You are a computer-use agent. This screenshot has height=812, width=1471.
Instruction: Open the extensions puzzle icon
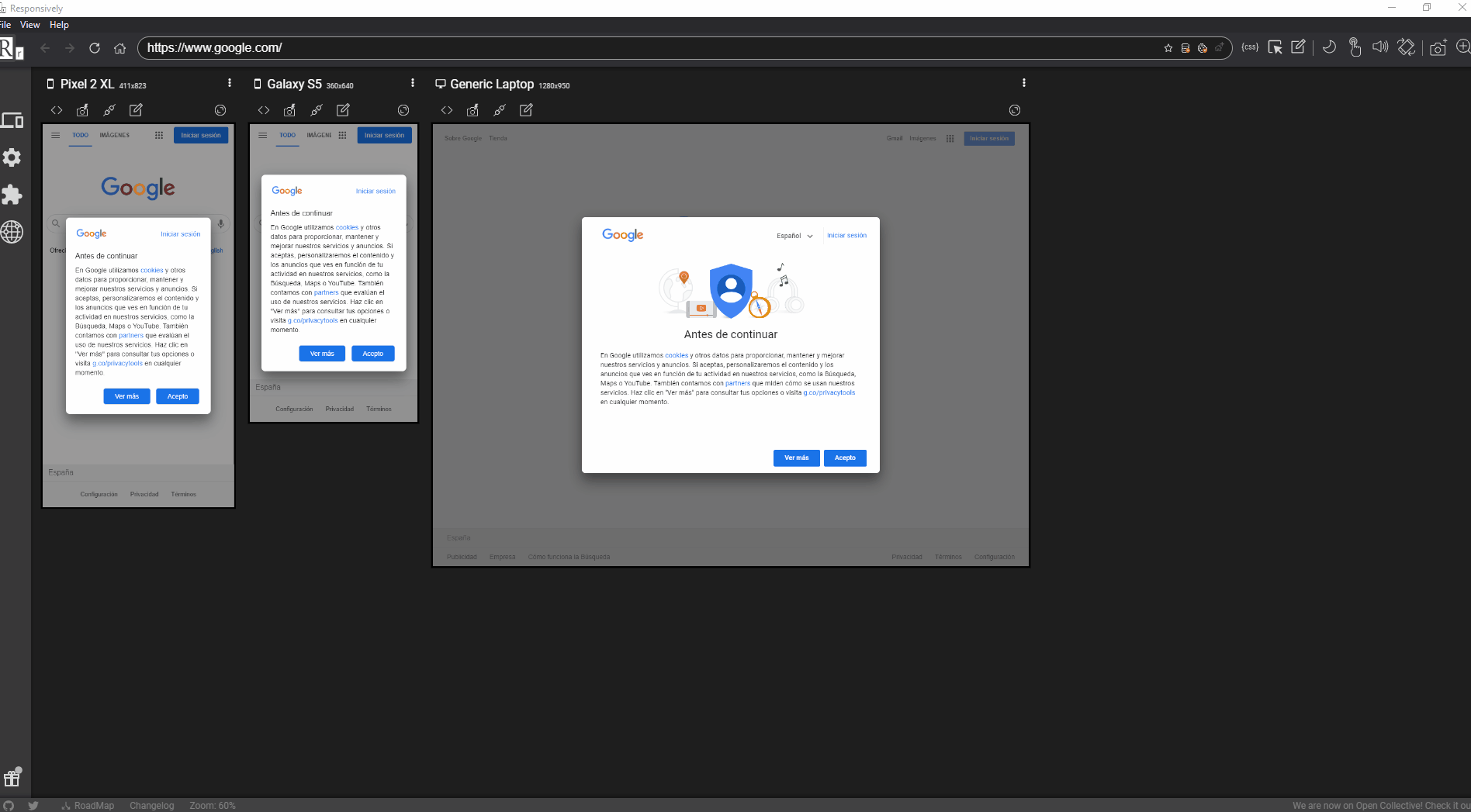click(x=12, y=195)
